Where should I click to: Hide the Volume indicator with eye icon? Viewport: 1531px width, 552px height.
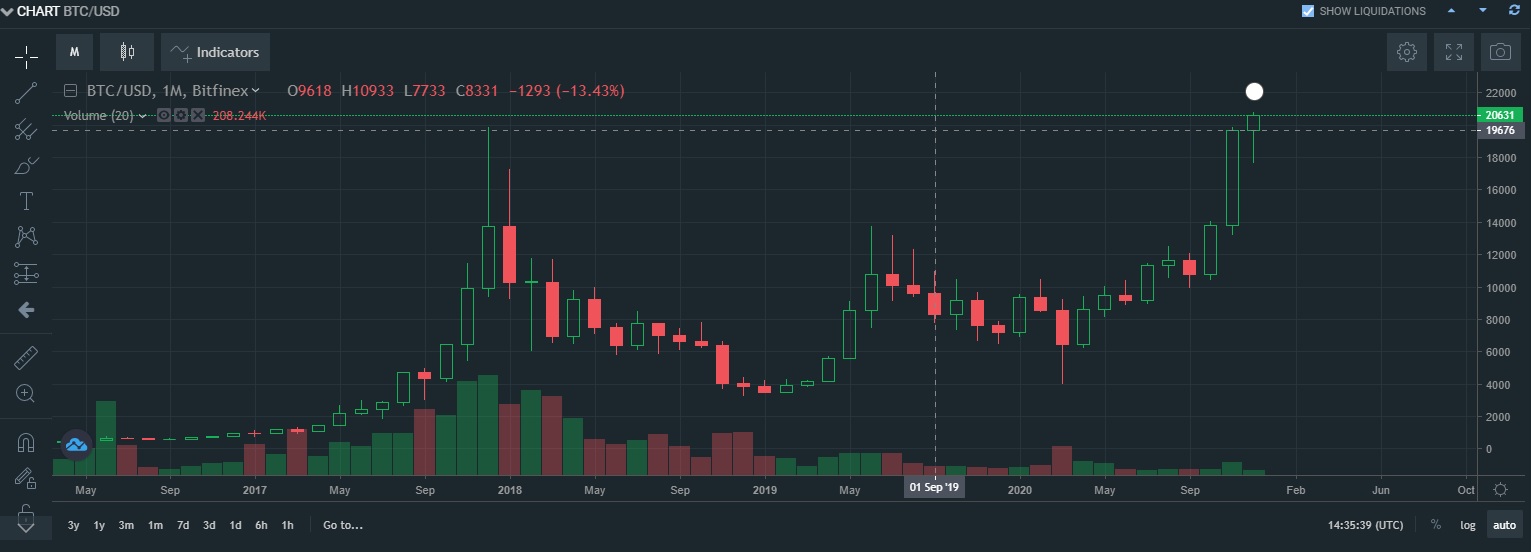(163, 116)
